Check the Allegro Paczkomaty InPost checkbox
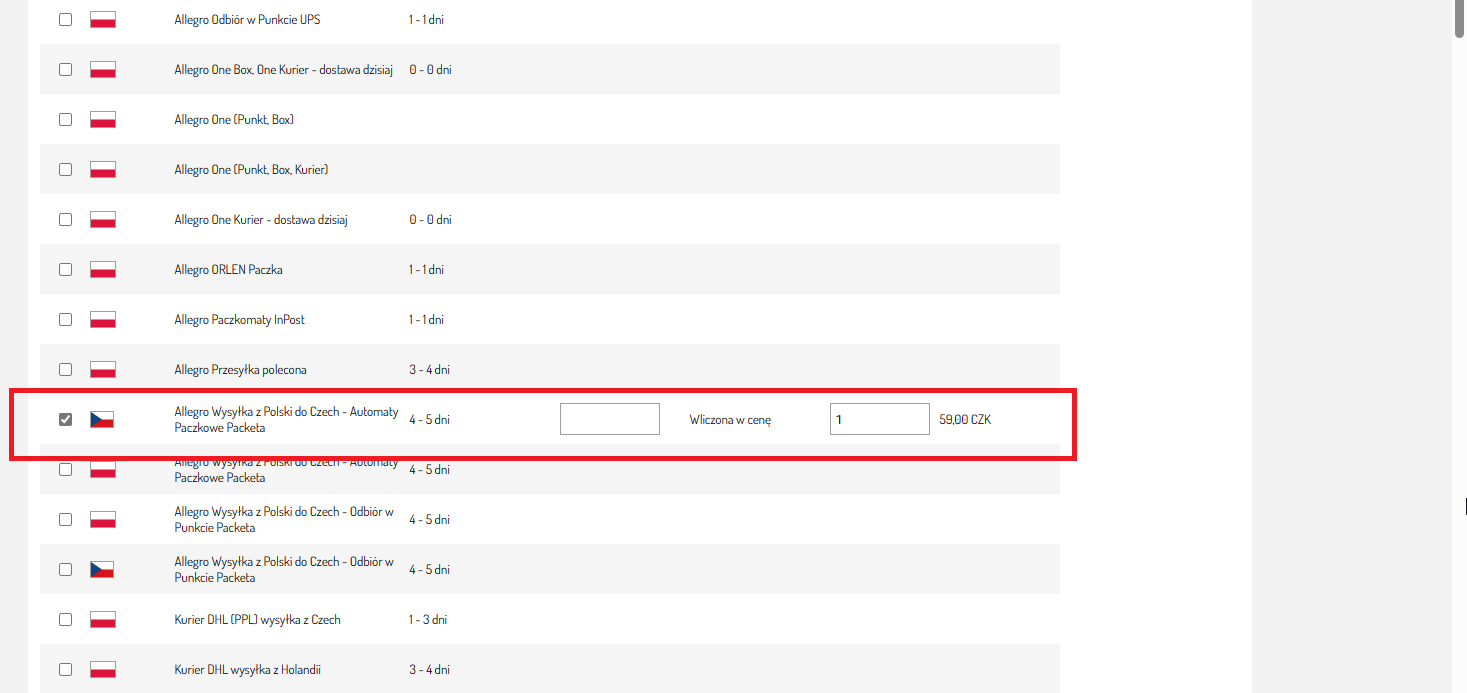 tap(65, 319)
